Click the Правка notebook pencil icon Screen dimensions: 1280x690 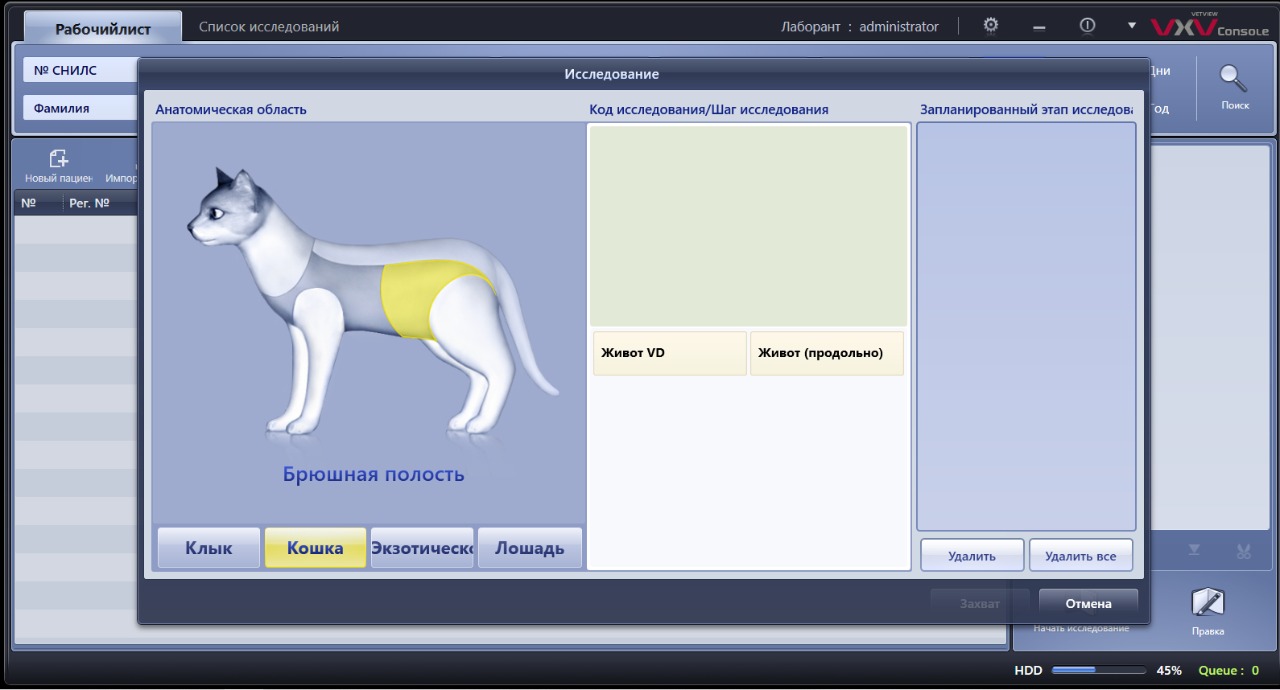[x=1208, y=603]
